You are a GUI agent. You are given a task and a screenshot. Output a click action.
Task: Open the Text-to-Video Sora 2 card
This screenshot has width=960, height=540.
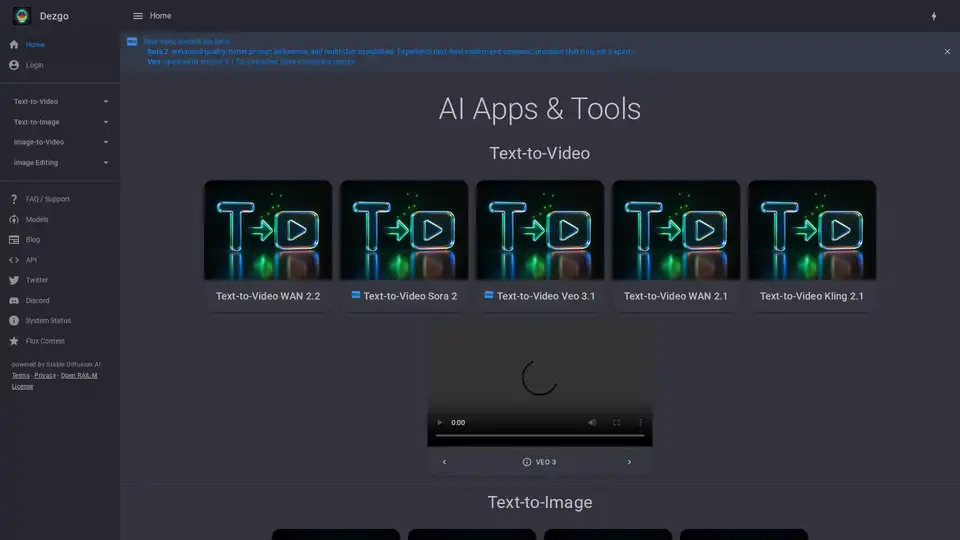(404, 245)
